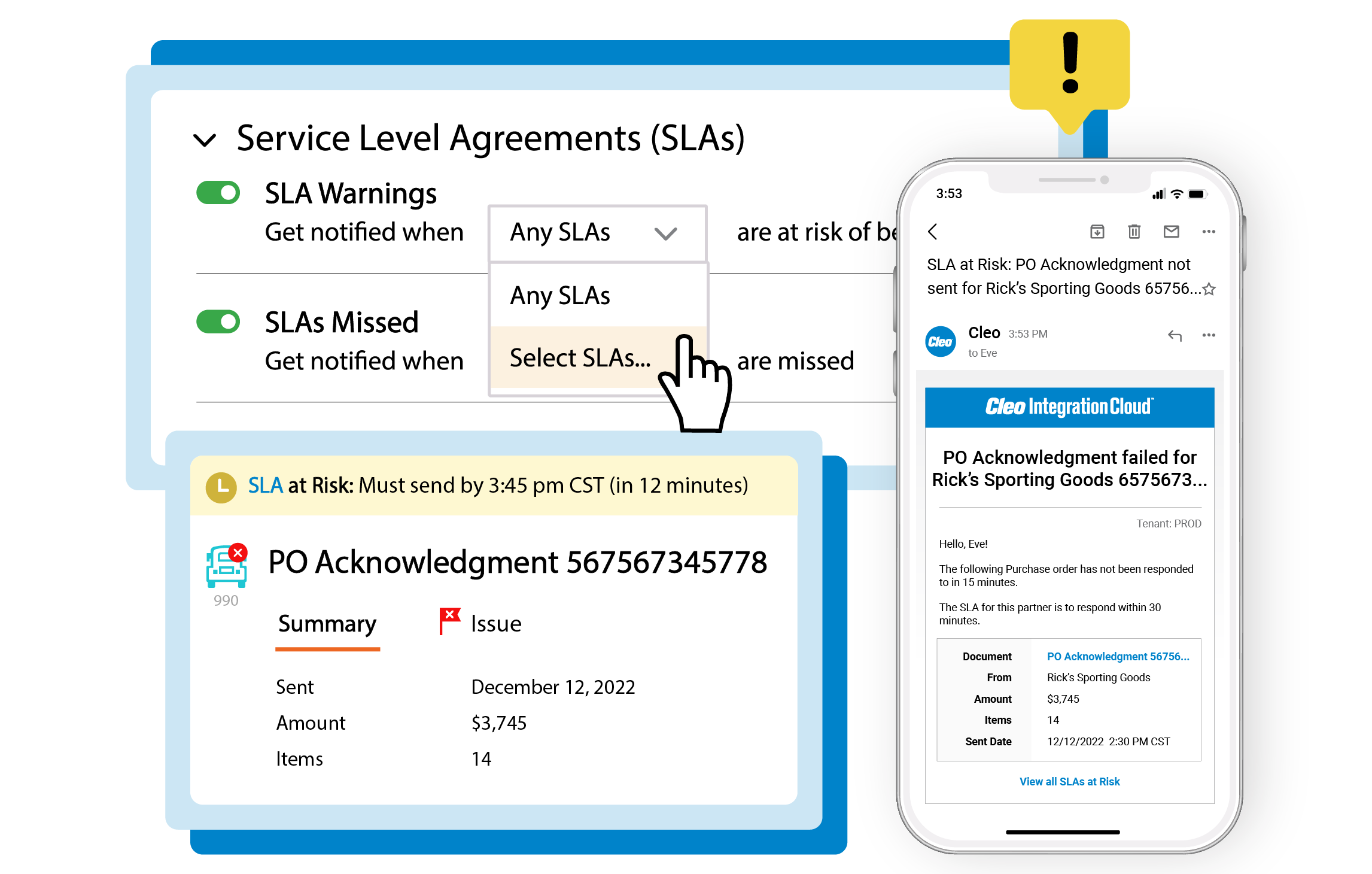Tap the trash delete icon on phone
The height and width of the screenshot is (874, 1372).
coord(1134,232)
